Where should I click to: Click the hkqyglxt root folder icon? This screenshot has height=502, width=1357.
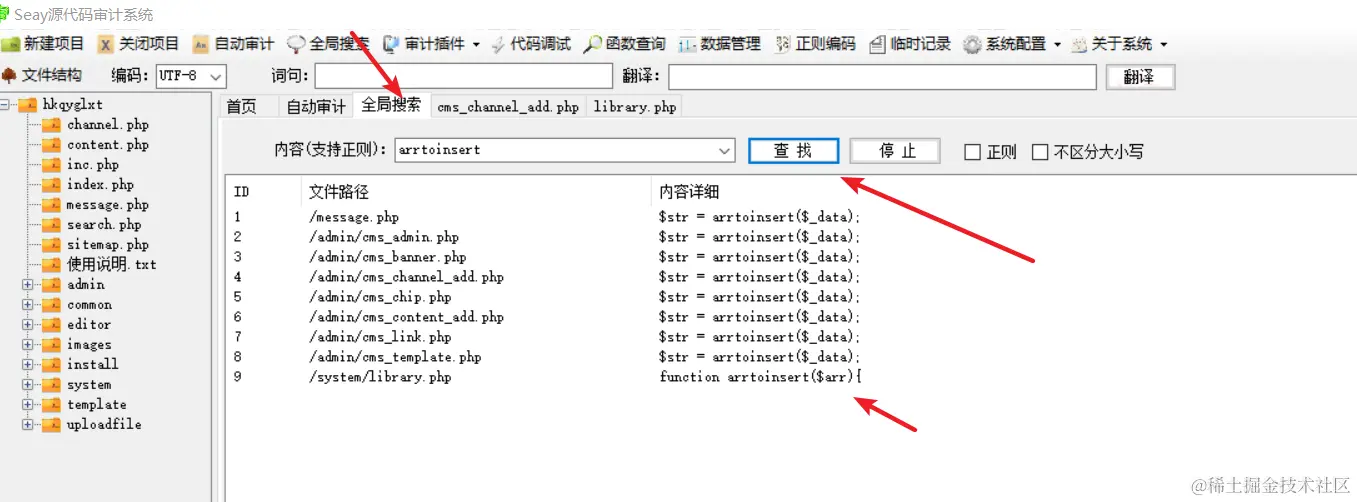(27, 105)
